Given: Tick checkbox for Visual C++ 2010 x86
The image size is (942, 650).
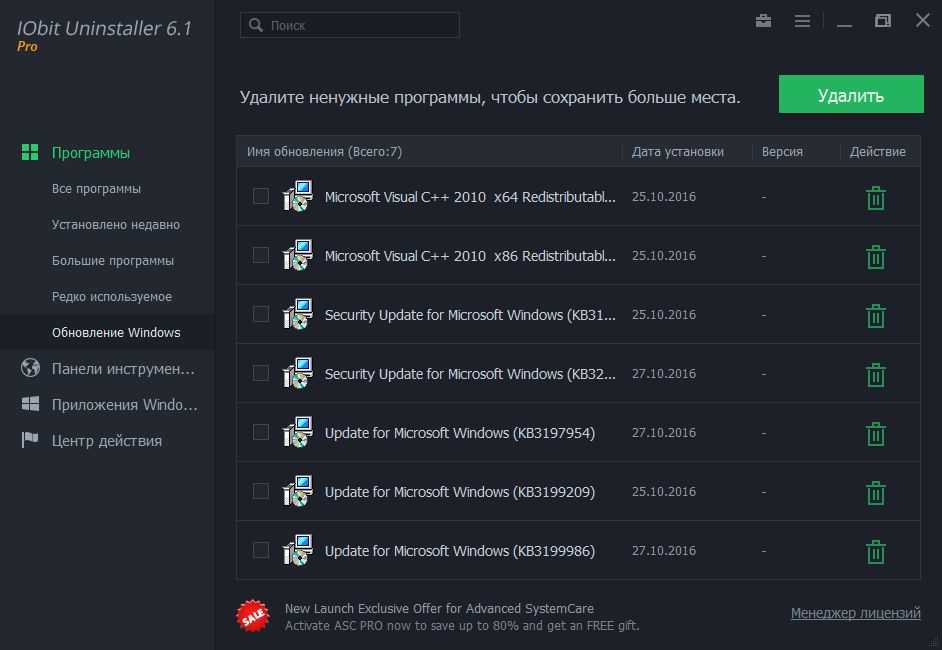Looking at the screenshot, I should [261, 255].
